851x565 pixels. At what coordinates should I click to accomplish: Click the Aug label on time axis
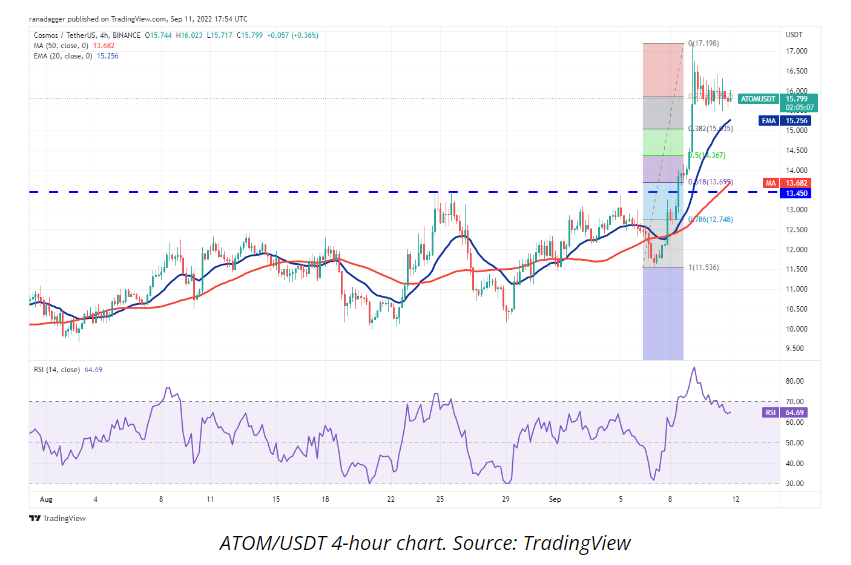[x=46, y=499]
